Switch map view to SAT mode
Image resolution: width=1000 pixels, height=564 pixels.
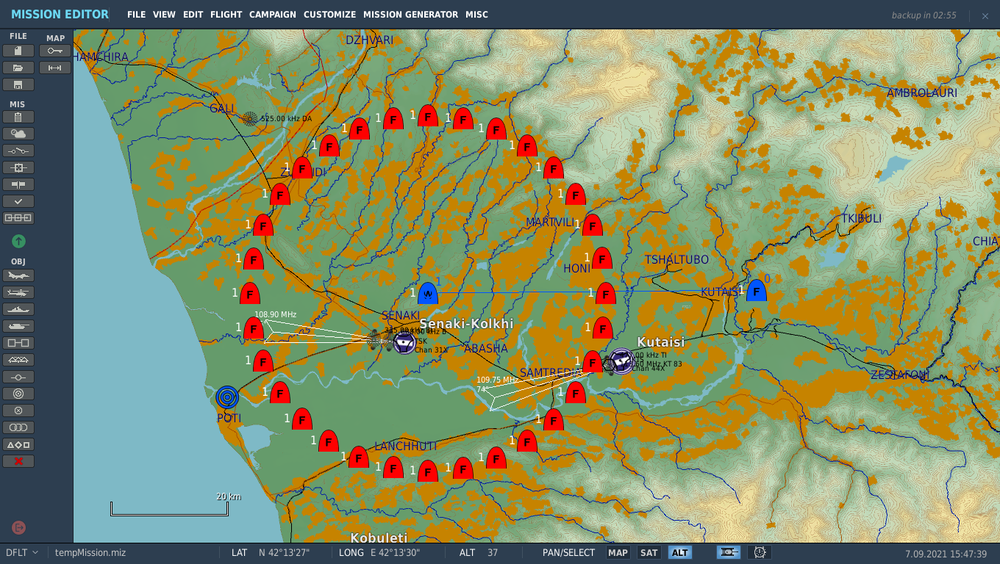(x=649, y=553)
